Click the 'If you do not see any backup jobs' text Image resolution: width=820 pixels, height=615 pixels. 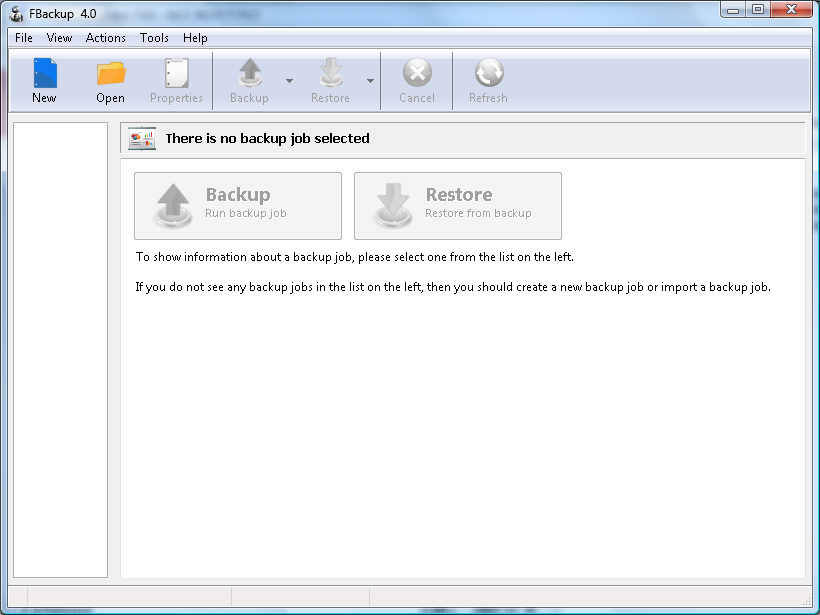pyautogui.click(x=453, y=287)
